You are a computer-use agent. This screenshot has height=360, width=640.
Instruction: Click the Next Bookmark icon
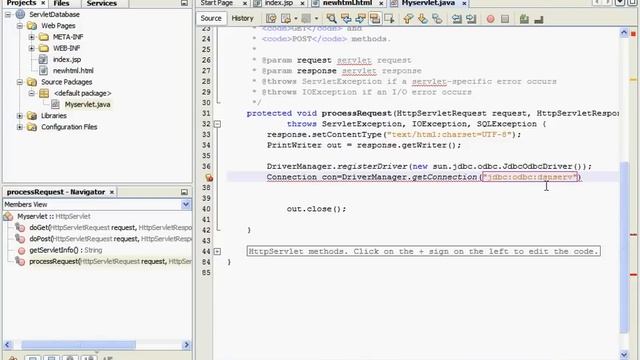[422, 19]
